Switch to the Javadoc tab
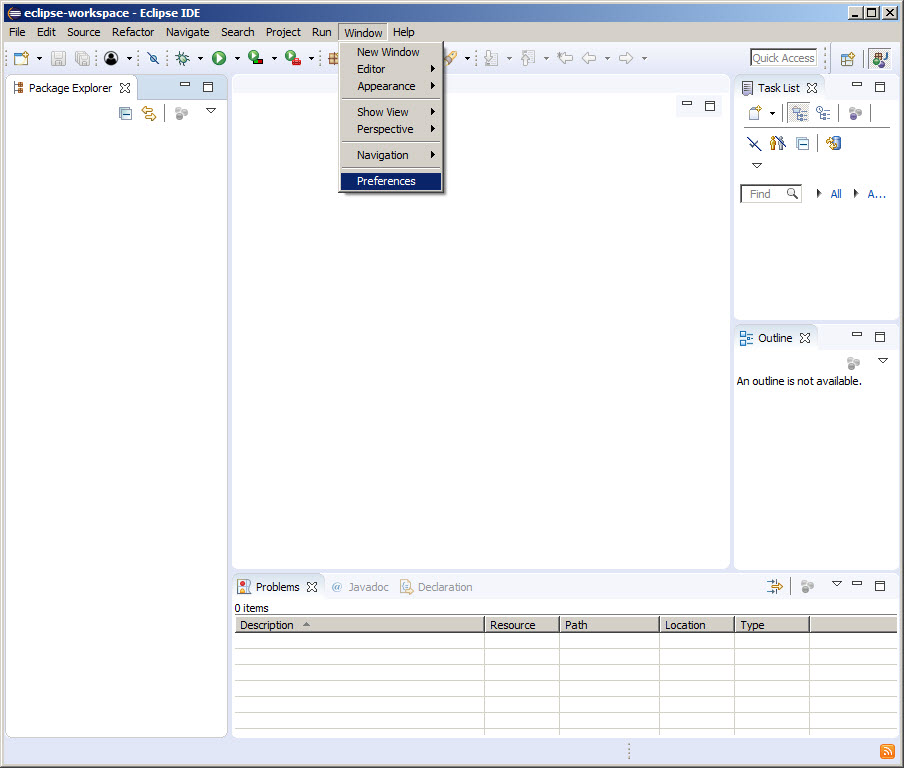Image resolution: width=904 pixels, height=768 pixels. tap(360, 587)
